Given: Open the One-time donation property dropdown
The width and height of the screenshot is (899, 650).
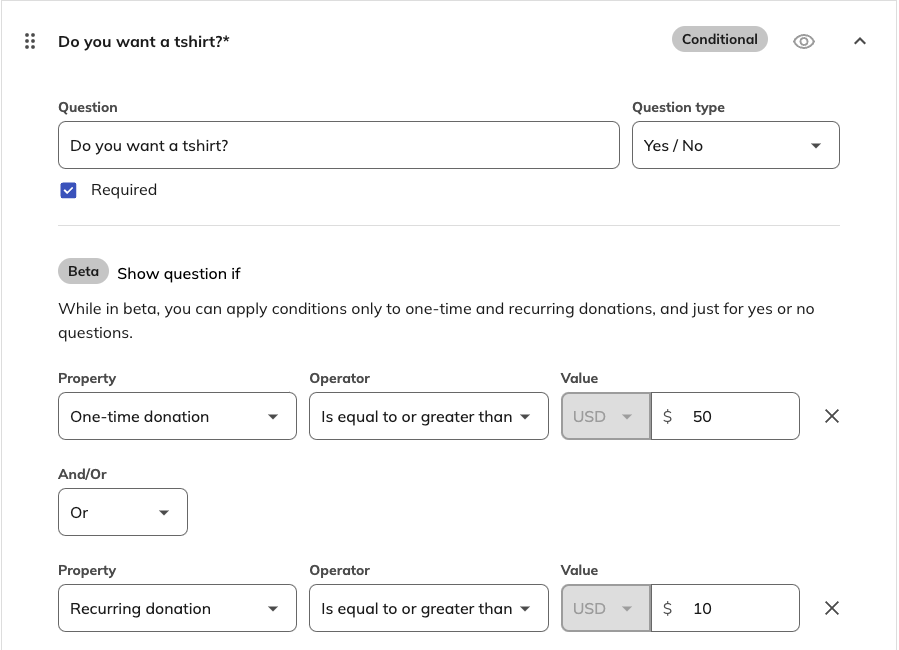Looking at the screenshot, I should pyautogui.click(x=177, y=416).
